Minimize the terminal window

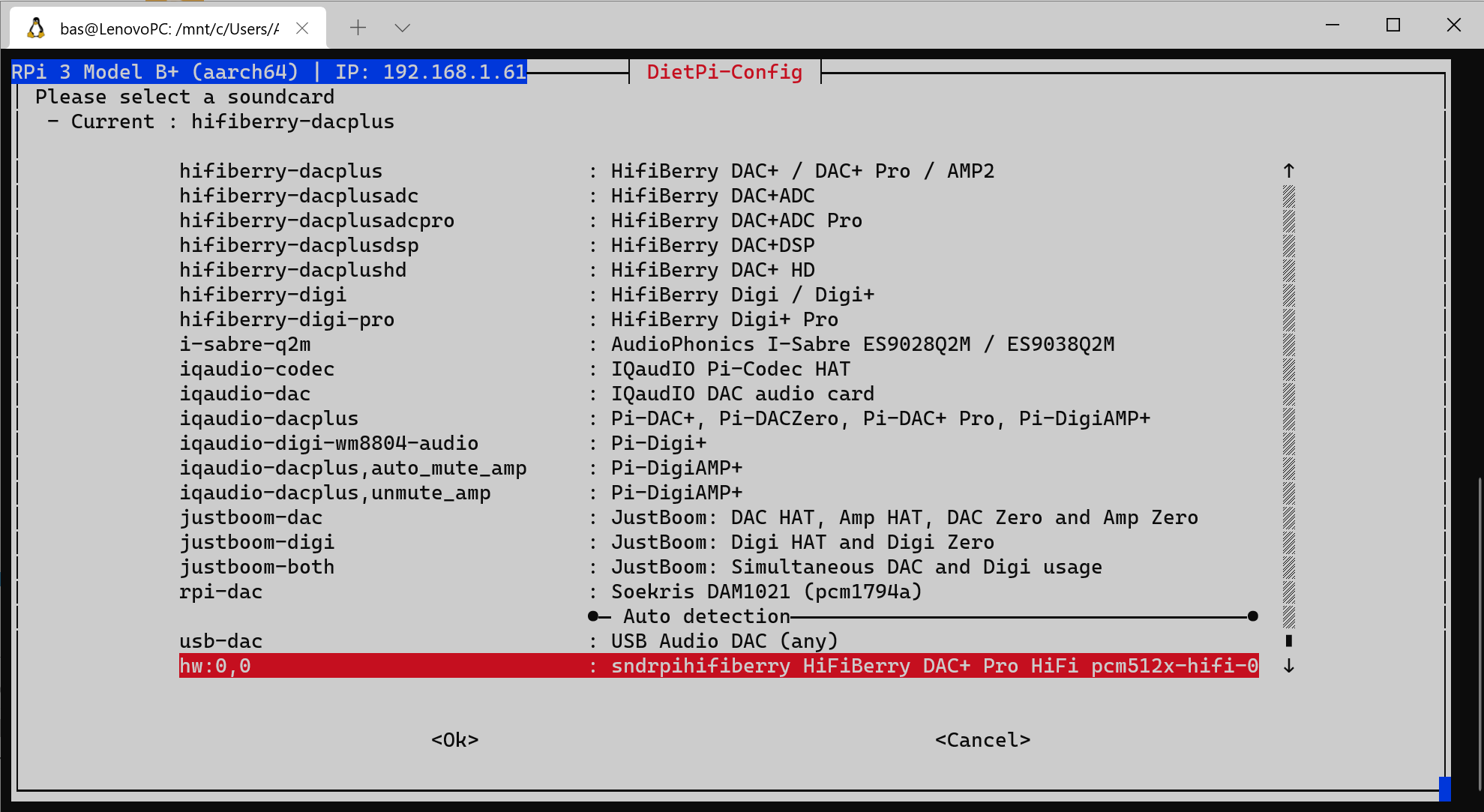point(1332,25)
